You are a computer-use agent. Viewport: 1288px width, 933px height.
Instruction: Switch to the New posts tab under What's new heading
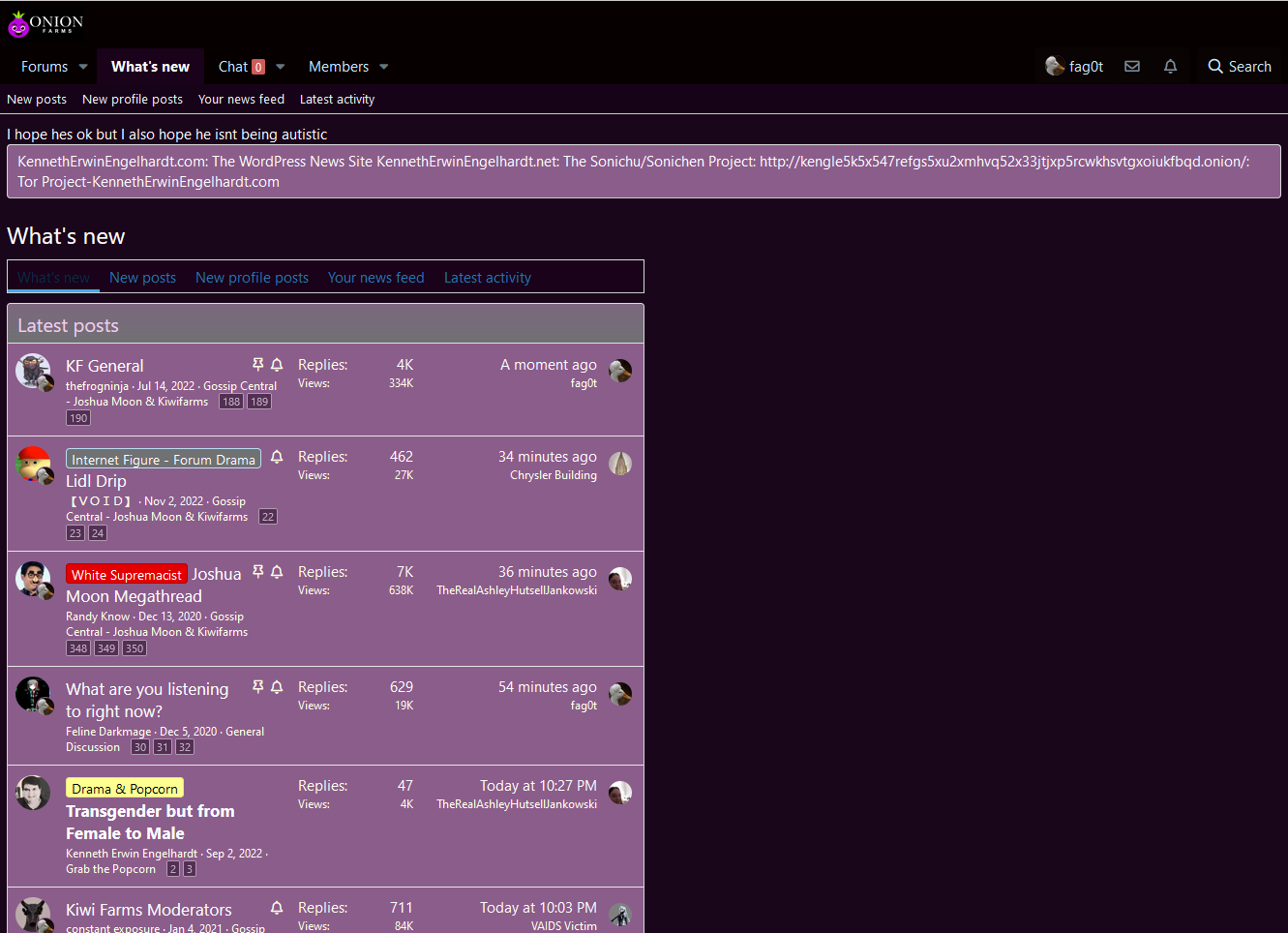[x=142, y=278]
